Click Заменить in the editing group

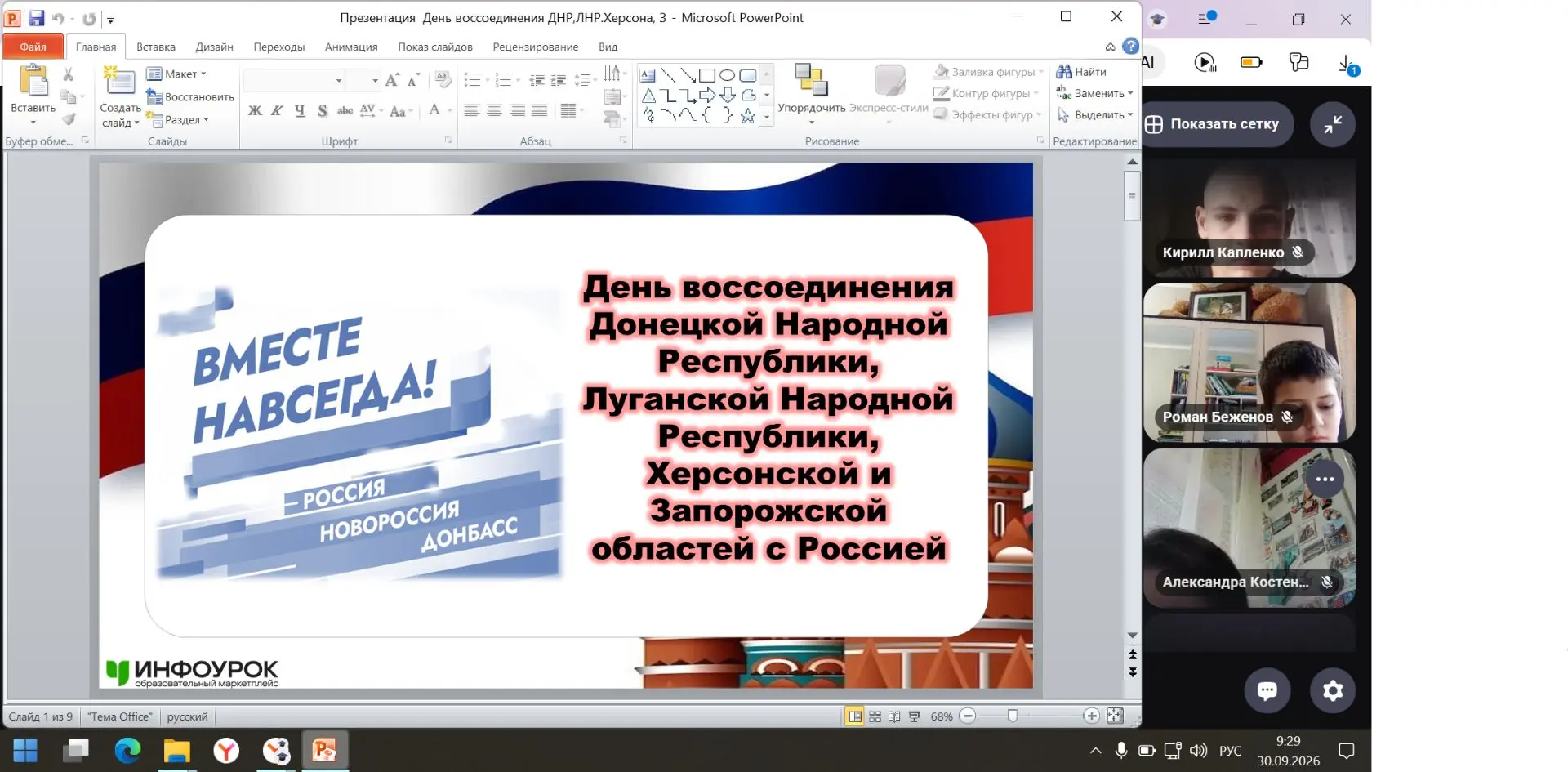coord(1095,93)
